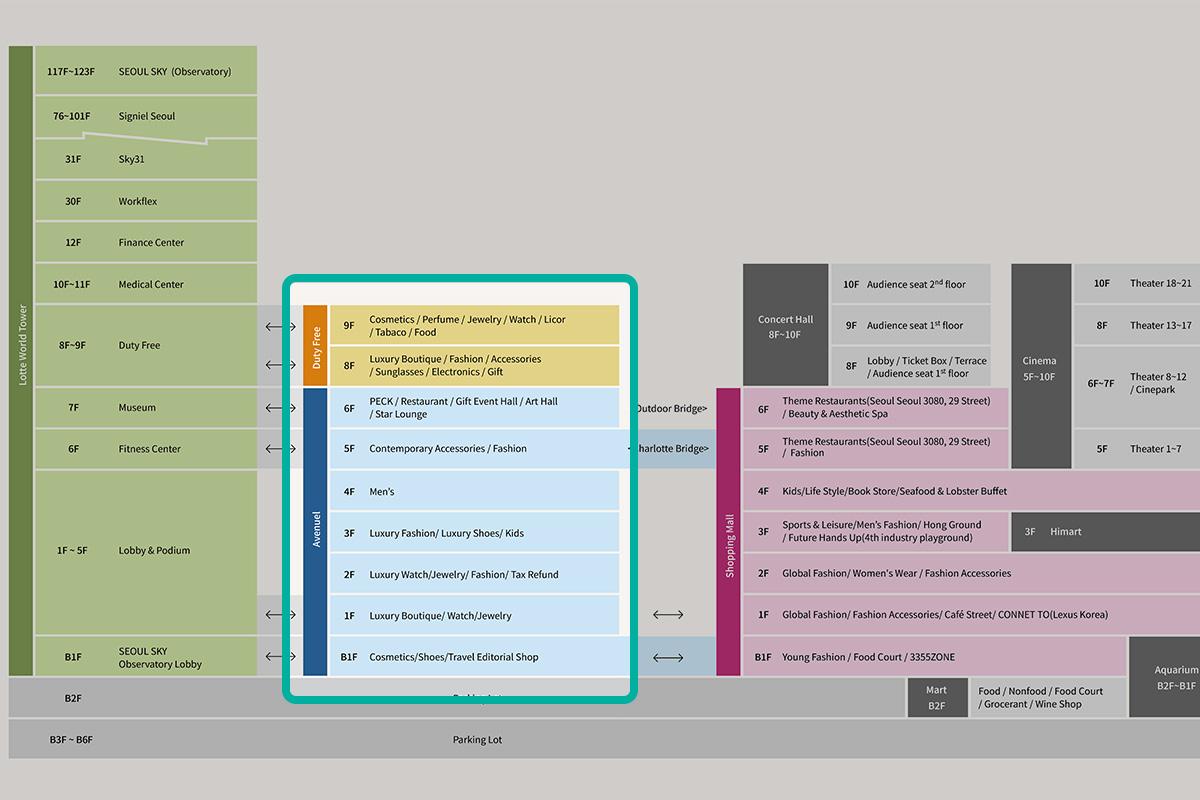Click the SEOUL SKY Observatory Lobby entry

click(x=160, y=658)
